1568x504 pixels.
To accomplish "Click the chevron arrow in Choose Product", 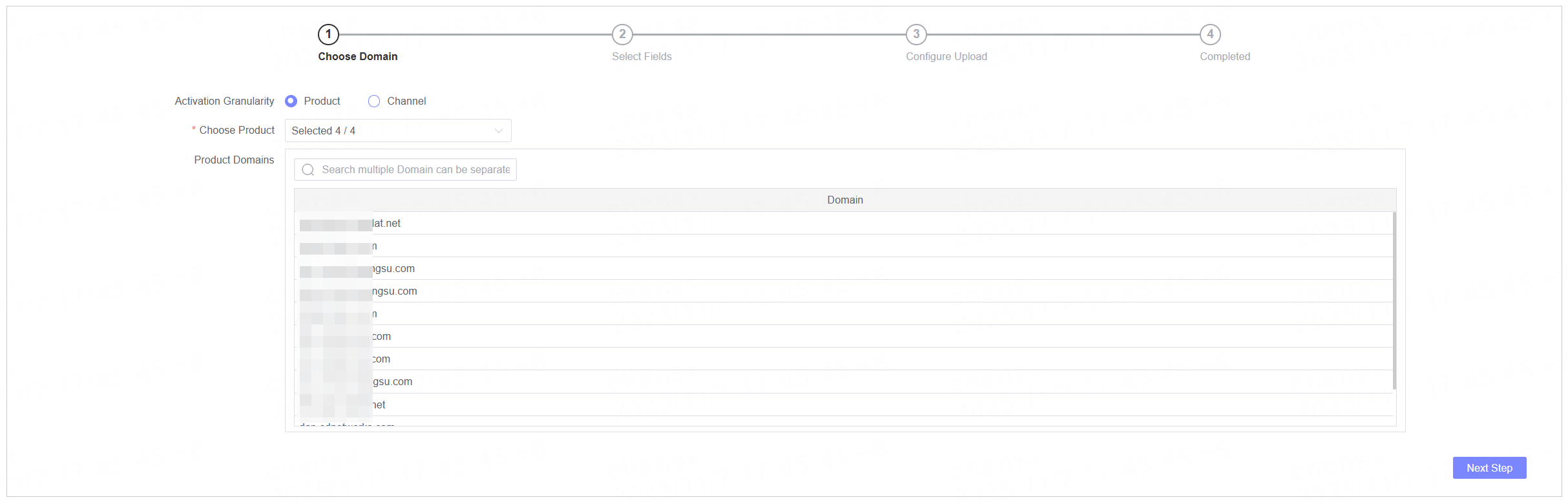I will (x=499, y=131).
